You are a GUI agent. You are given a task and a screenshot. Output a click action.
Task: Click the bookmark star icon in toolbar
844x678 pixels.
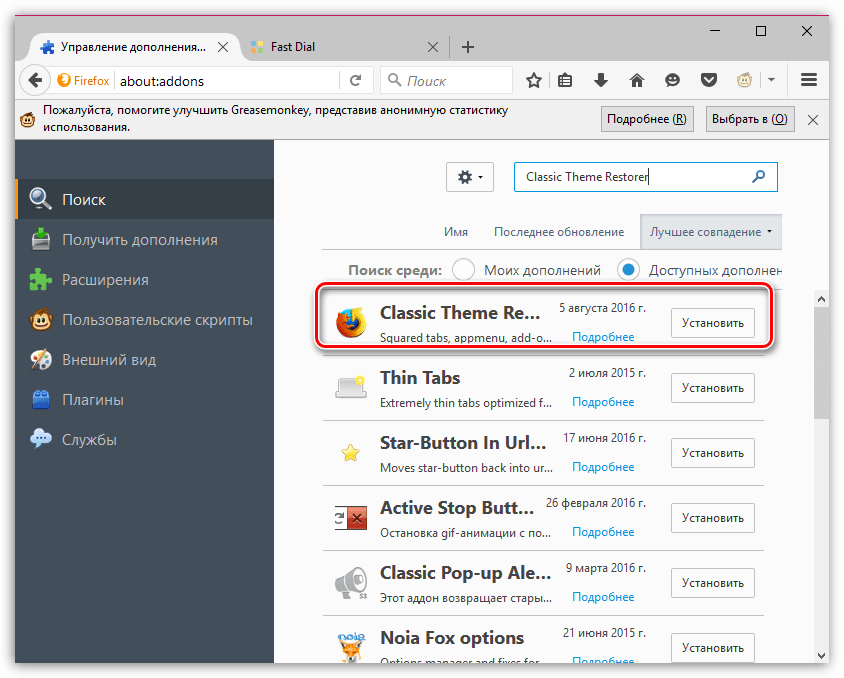coord(534,80)
